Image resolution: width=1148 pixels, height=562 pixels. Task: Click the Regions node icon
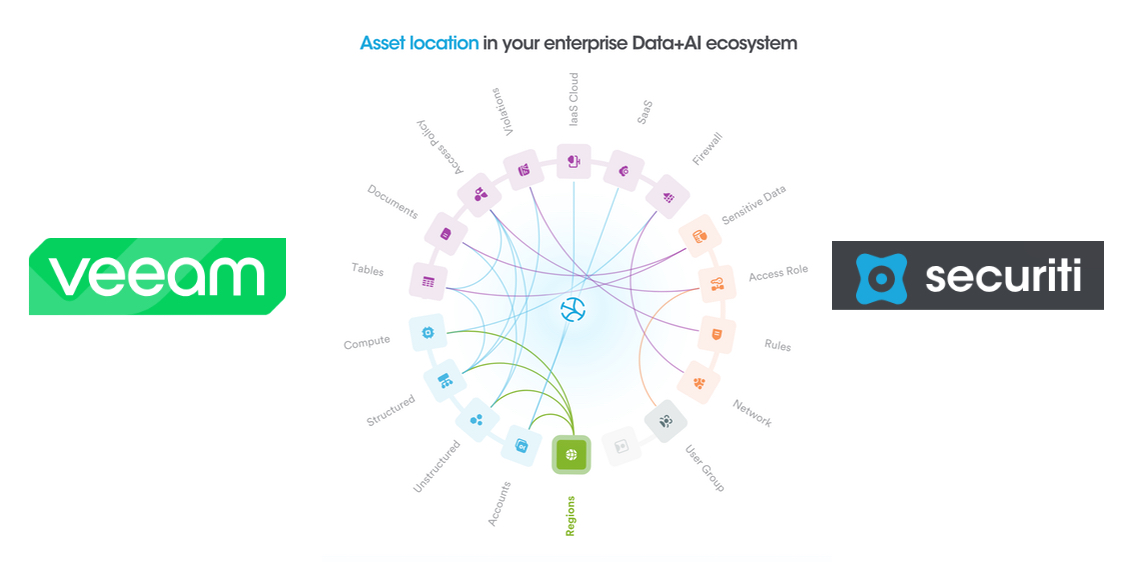[572, 454]
